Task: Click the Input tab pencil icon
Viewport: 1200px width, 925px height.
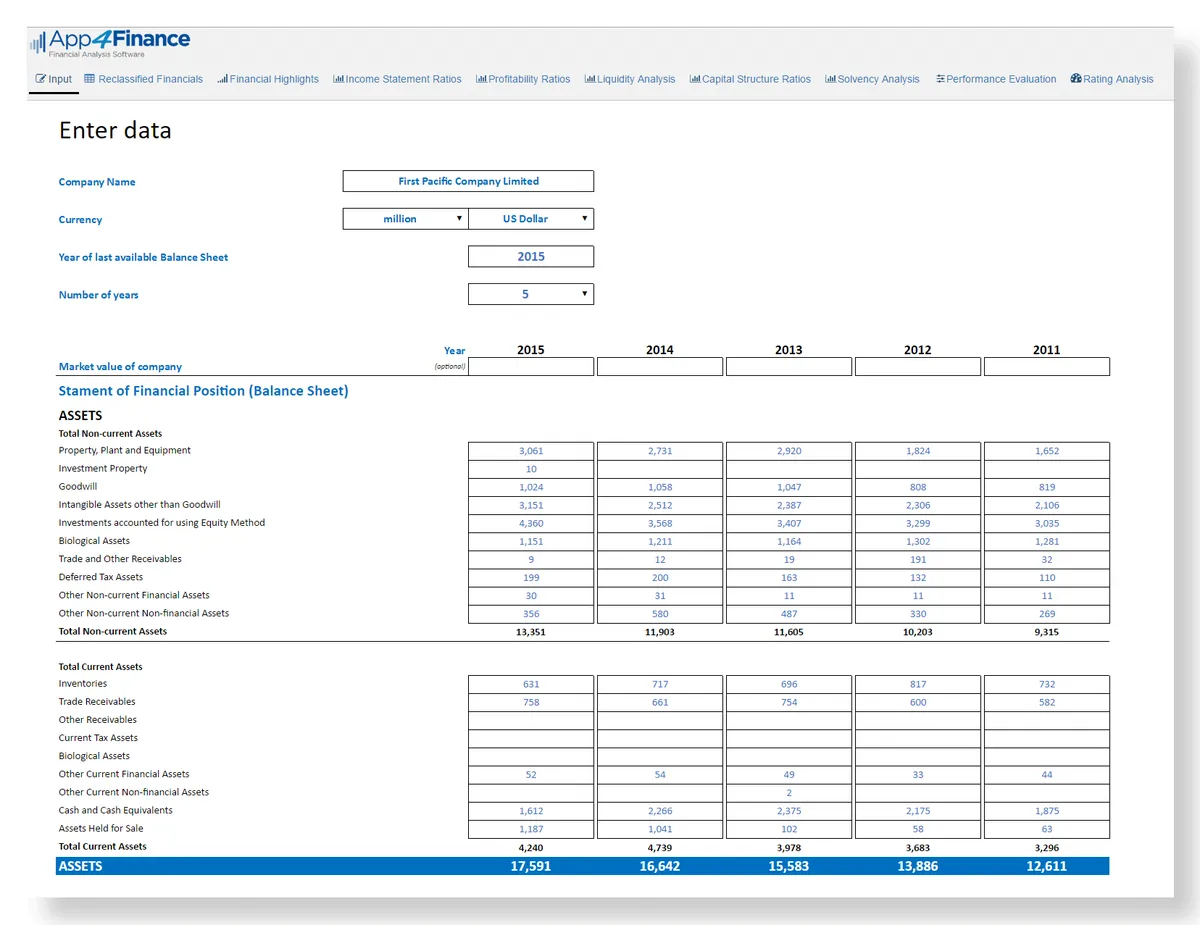Action: point(41,79)
